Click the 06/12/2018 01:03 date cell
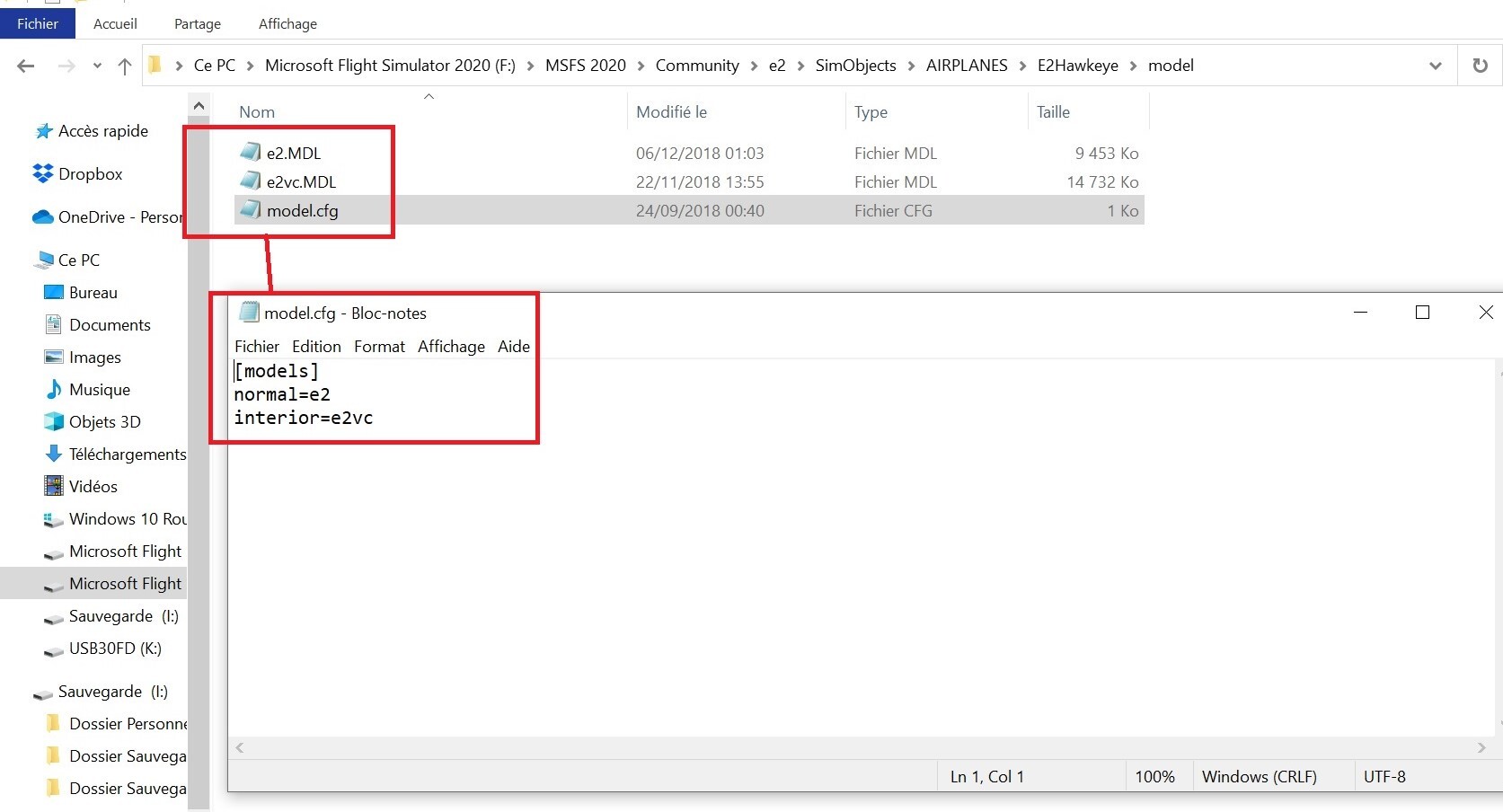This screenshot has height=812, width=1503. pyautogui.click(x=700, y=153)
